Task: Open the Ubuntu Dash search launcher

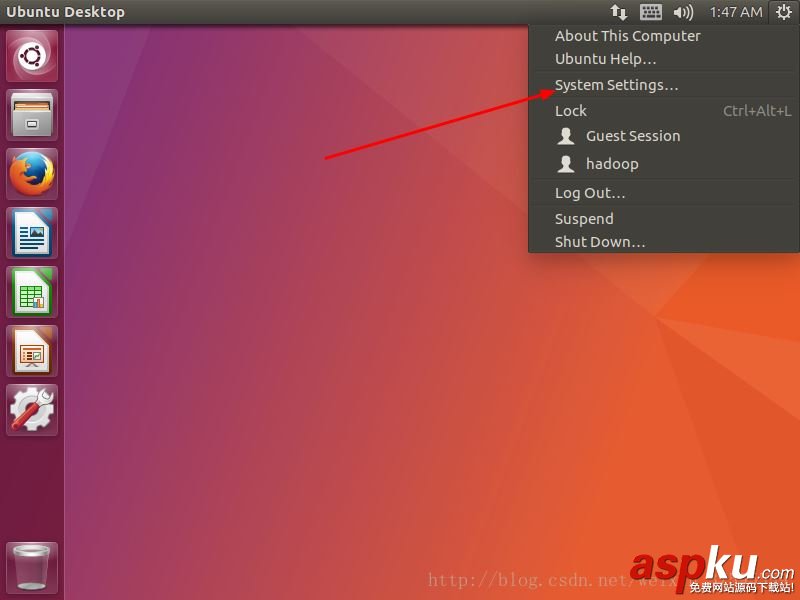Action: [32, 56]
